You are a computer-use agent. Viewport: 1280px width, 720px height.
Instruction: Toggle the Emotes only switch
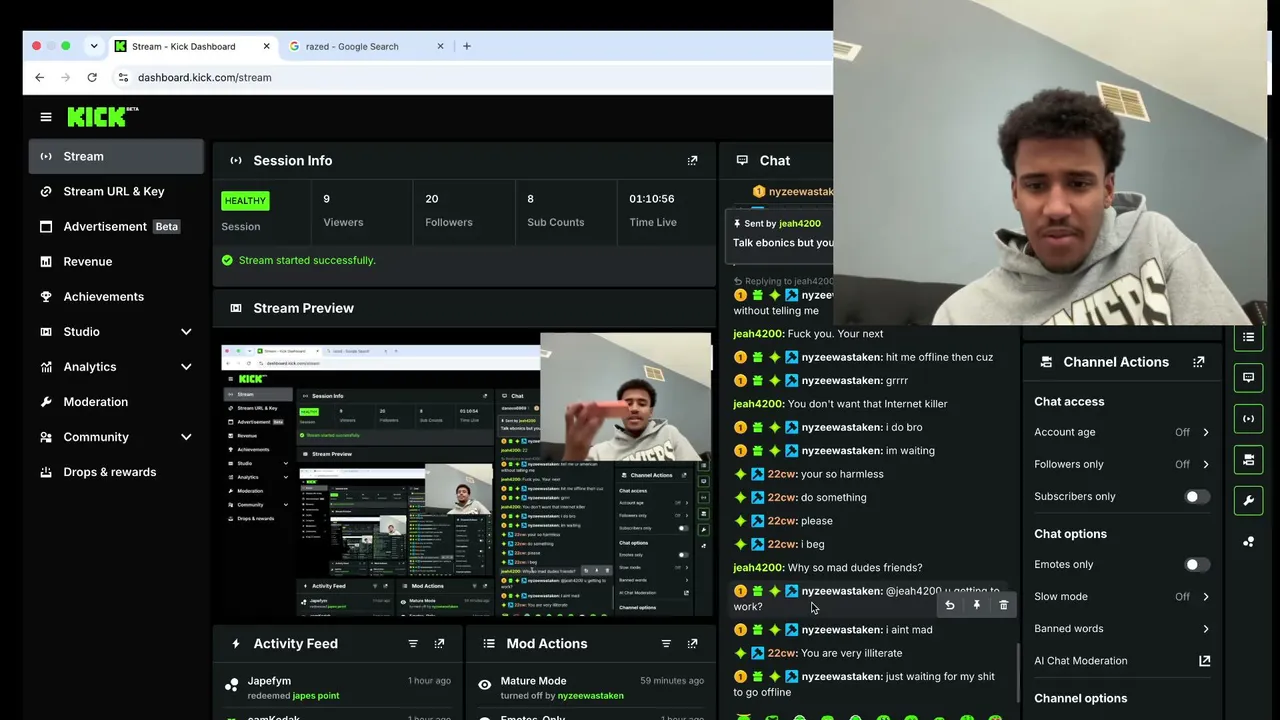pyautogui.click(x=1196, y=565)
